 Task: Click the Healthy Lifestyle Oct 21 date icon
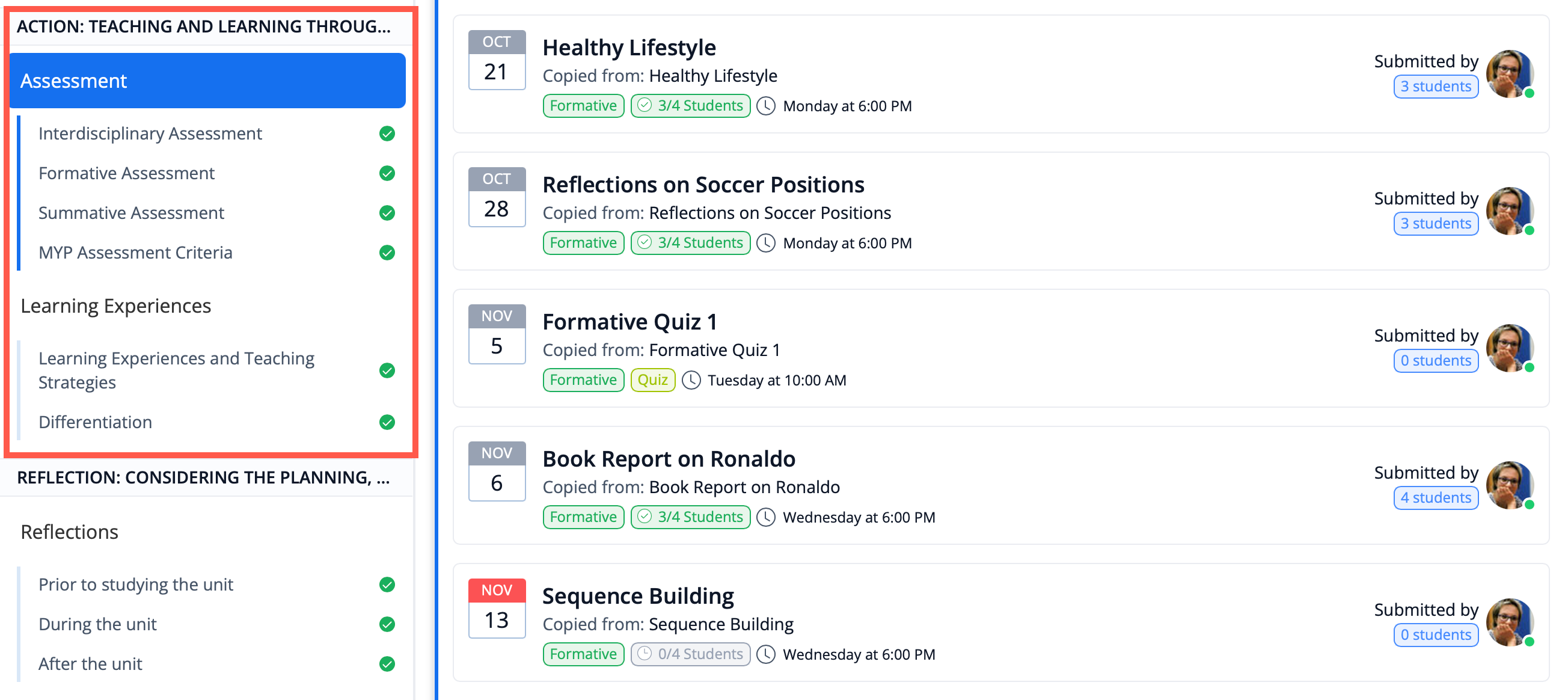[x=496, y=60]
